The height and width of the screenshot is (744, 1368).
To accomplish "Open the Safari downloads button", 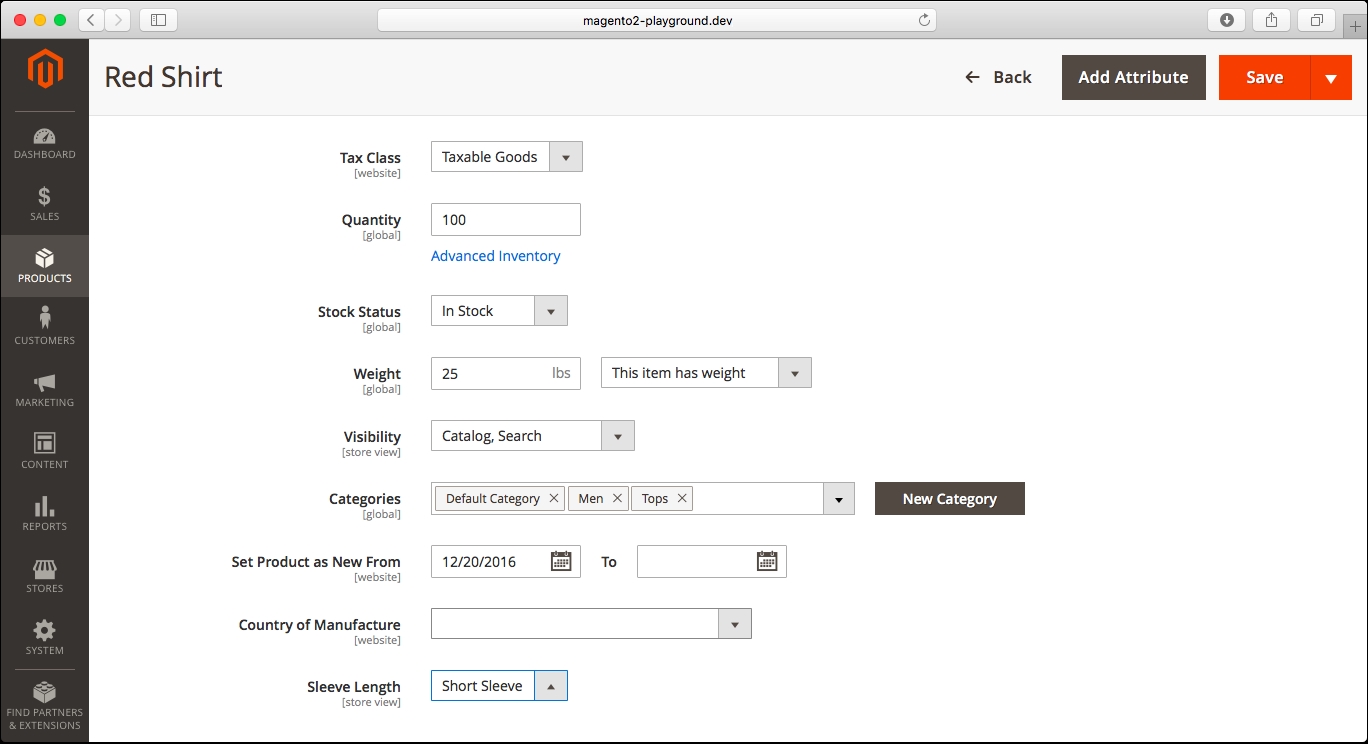I will 1227,20.
